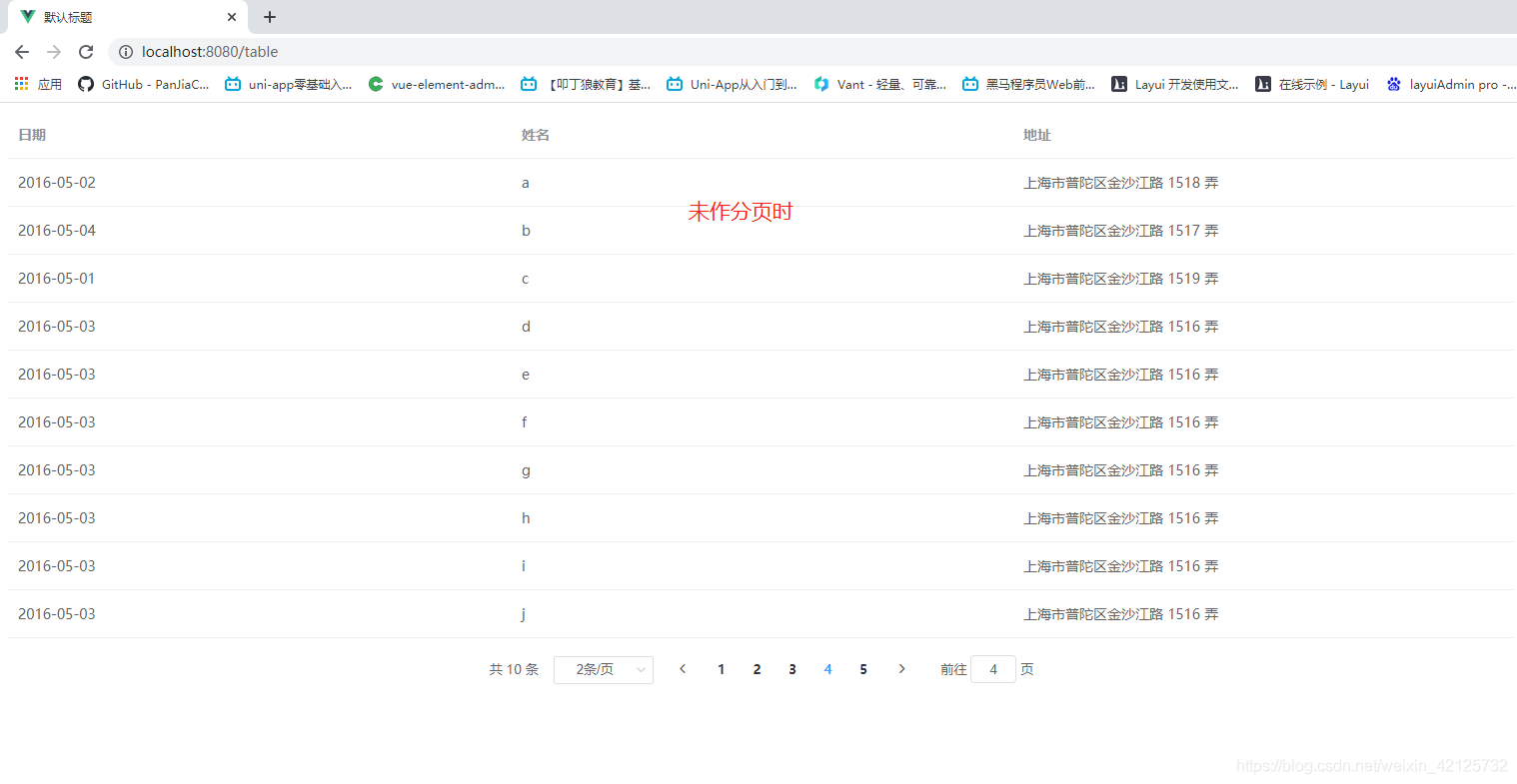This screenshot has width=1517, height=784.
Task: Click the 姓名 column header
Action: tap(536, 135)
